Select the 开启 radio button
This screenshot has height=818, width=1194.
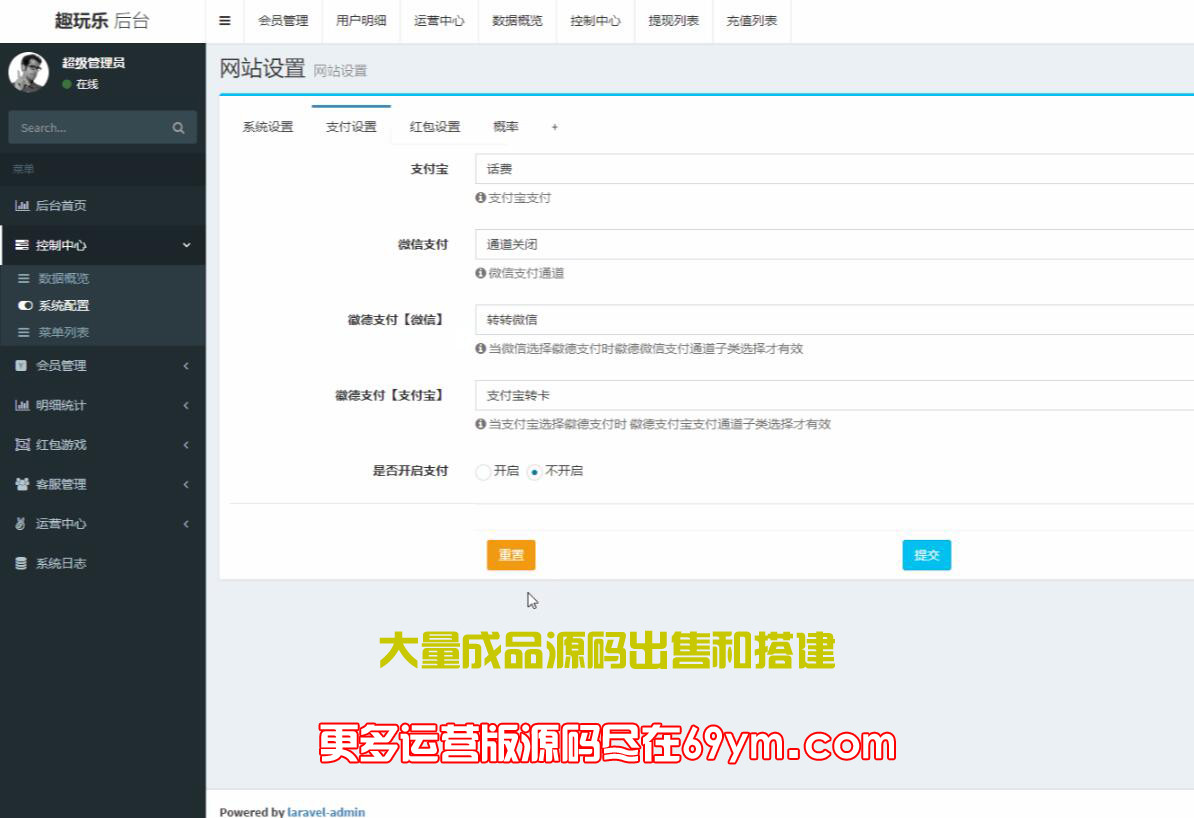483,472
